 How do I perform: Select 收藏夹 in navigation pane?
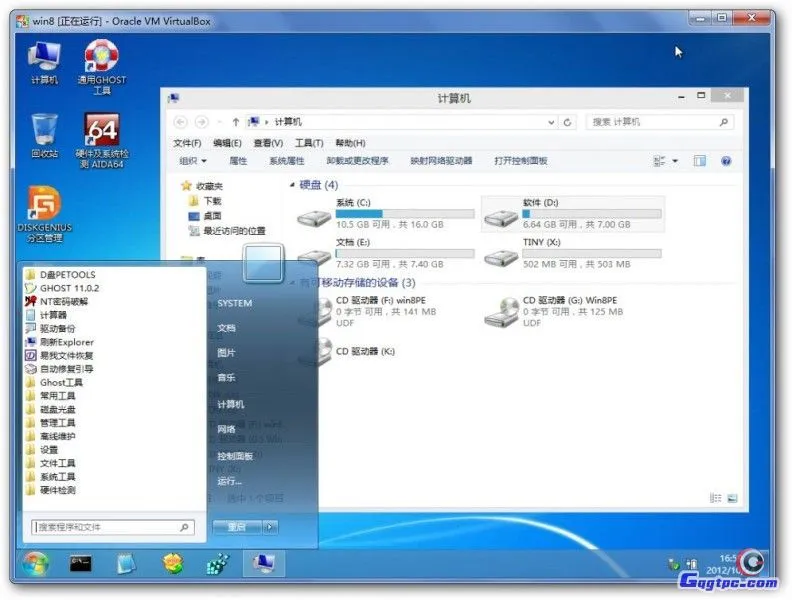coord(202,186)
